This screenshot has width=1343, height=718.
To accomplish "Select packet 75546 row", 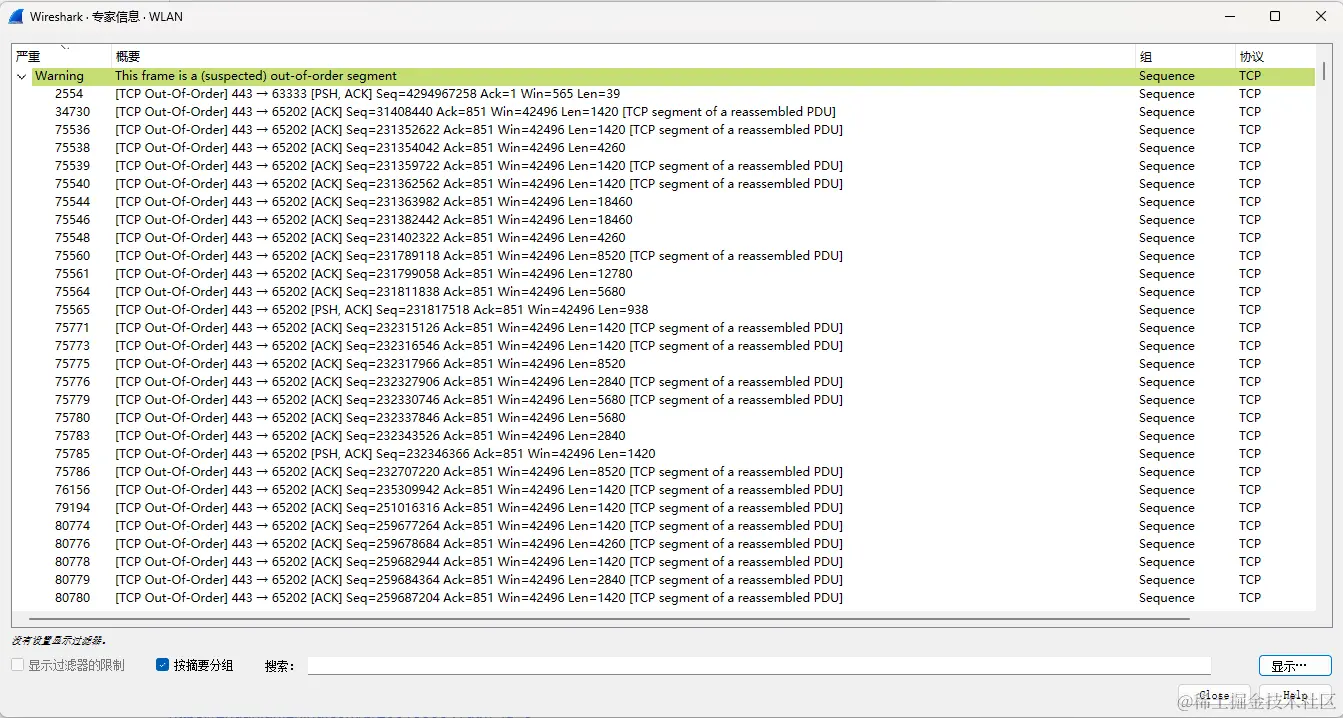I will 663,220.
